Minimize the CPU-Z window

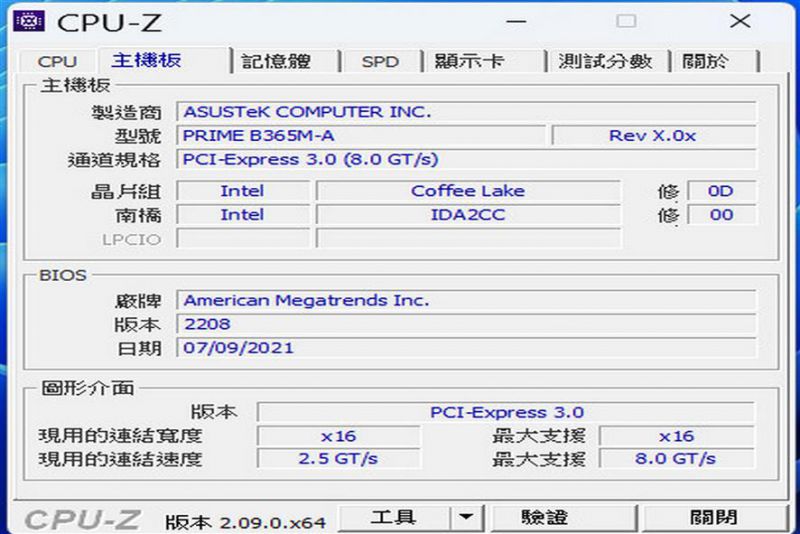pos(516,21)
